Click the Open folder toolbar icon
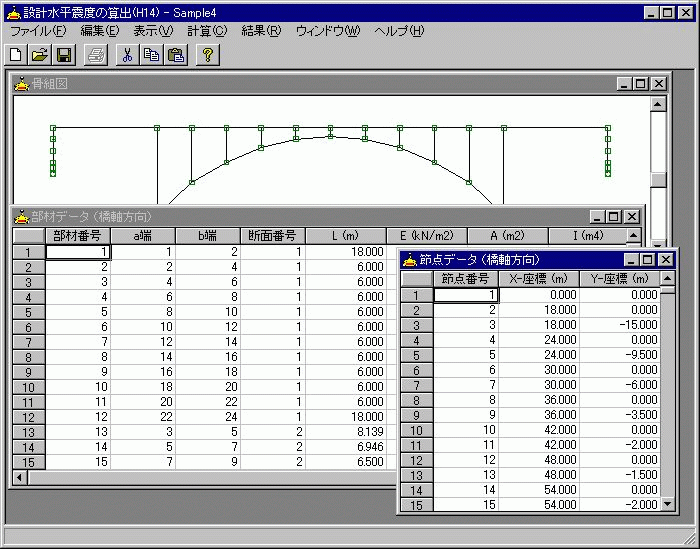 click(40, 55)
